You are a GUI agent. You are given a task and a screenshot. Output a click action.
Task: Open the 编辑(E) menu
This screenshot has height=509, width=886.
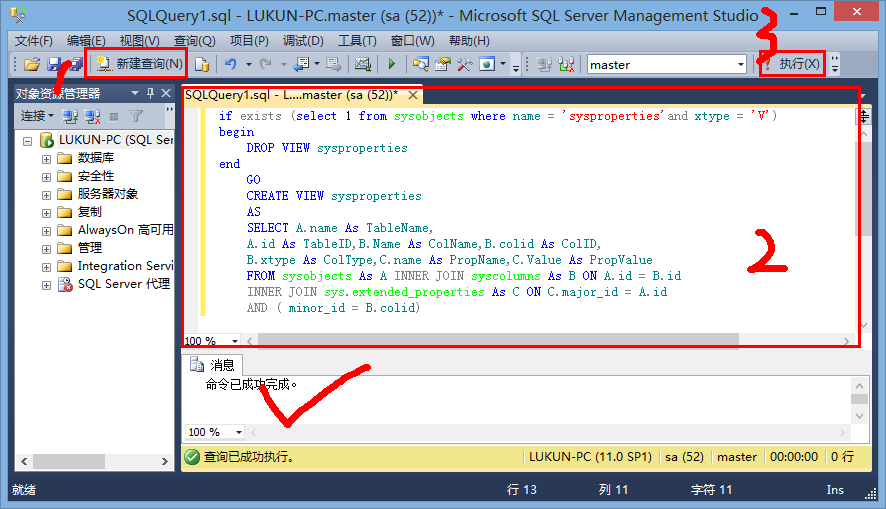86,41
